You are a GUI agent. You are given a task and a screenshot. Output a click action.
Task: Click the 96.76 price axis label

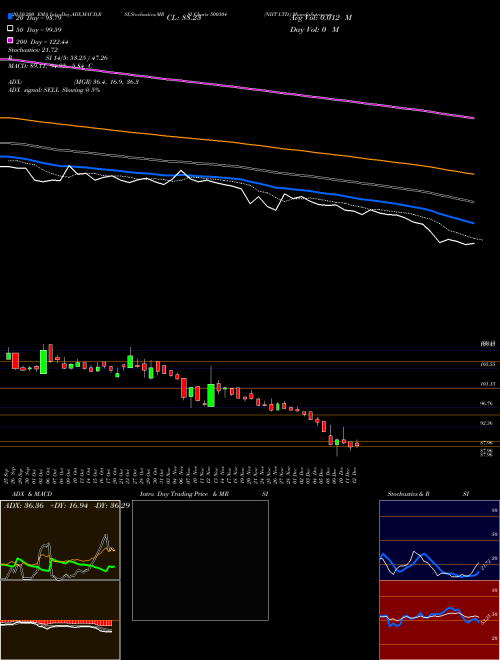tap(487, 403)
